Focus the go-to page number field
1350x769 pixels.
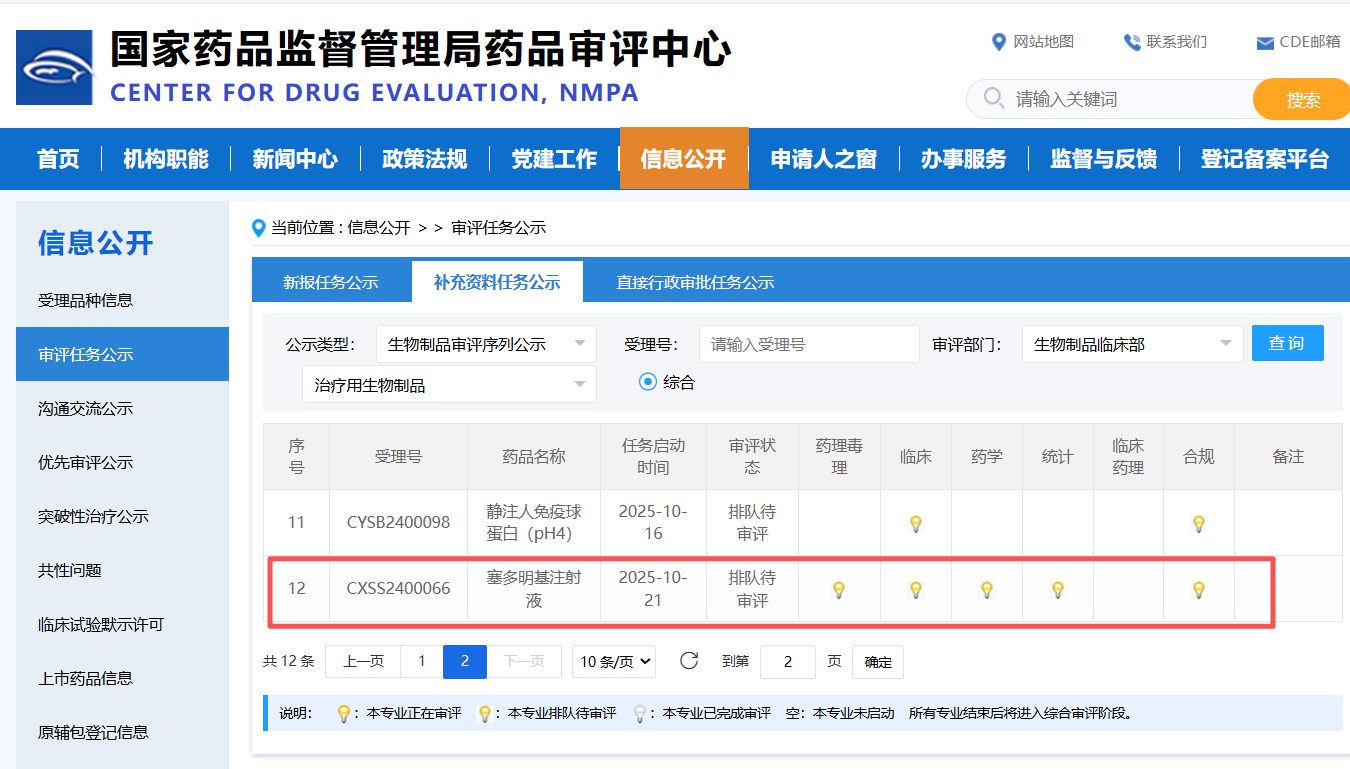788,662
